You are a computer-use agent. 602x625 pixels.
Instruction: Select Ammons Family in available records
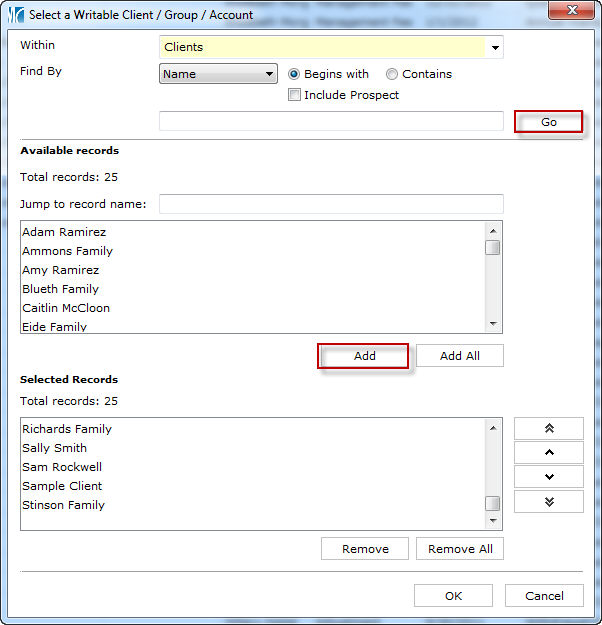coord(67,251)
